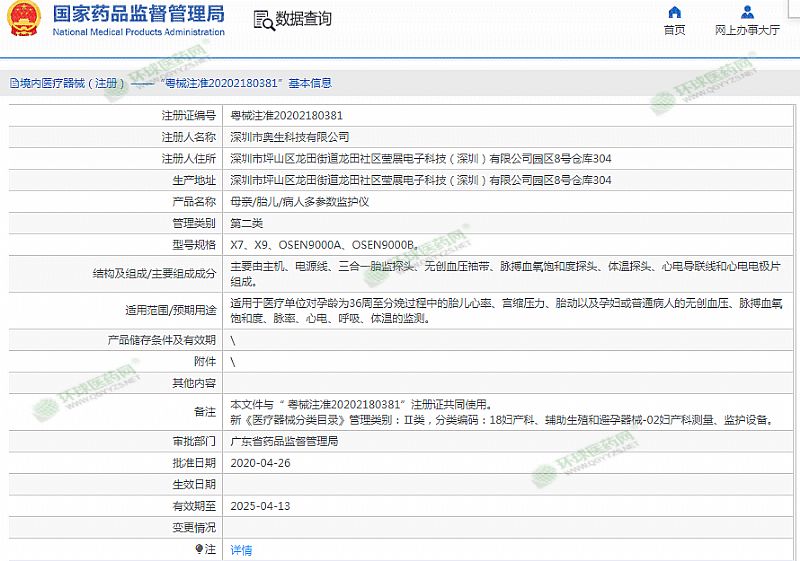Click the 国家药品监督管理局 site title

pos(138,14)
